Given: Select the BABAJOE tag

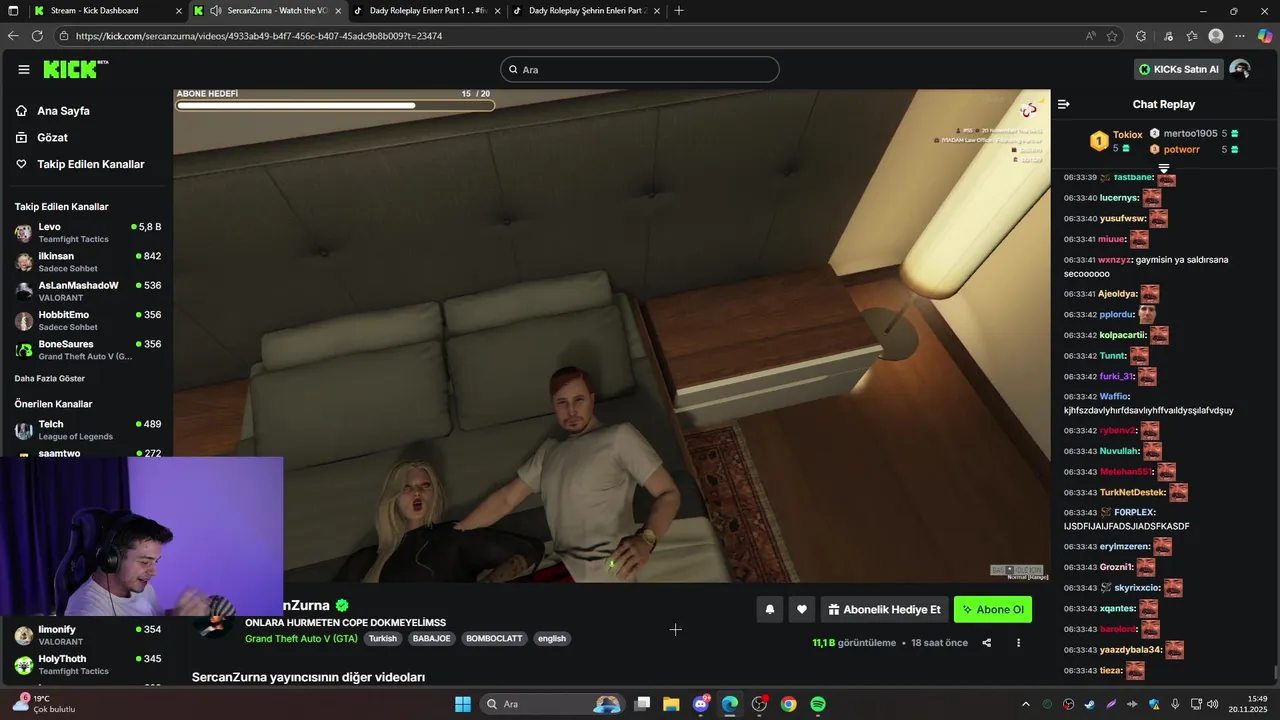Looking at the screenshot, I should point(431,638).
